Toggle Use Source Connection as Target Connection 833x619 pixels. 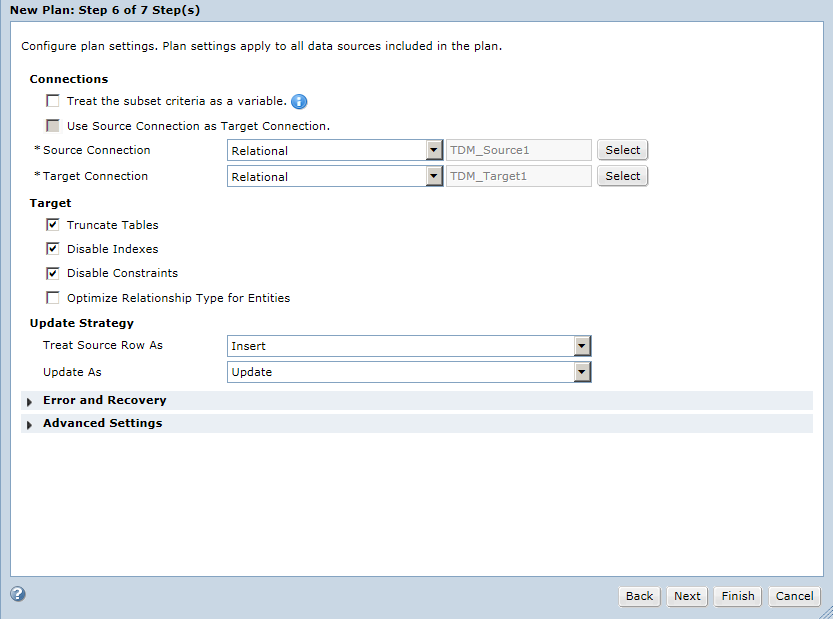(x=53, y=126)
